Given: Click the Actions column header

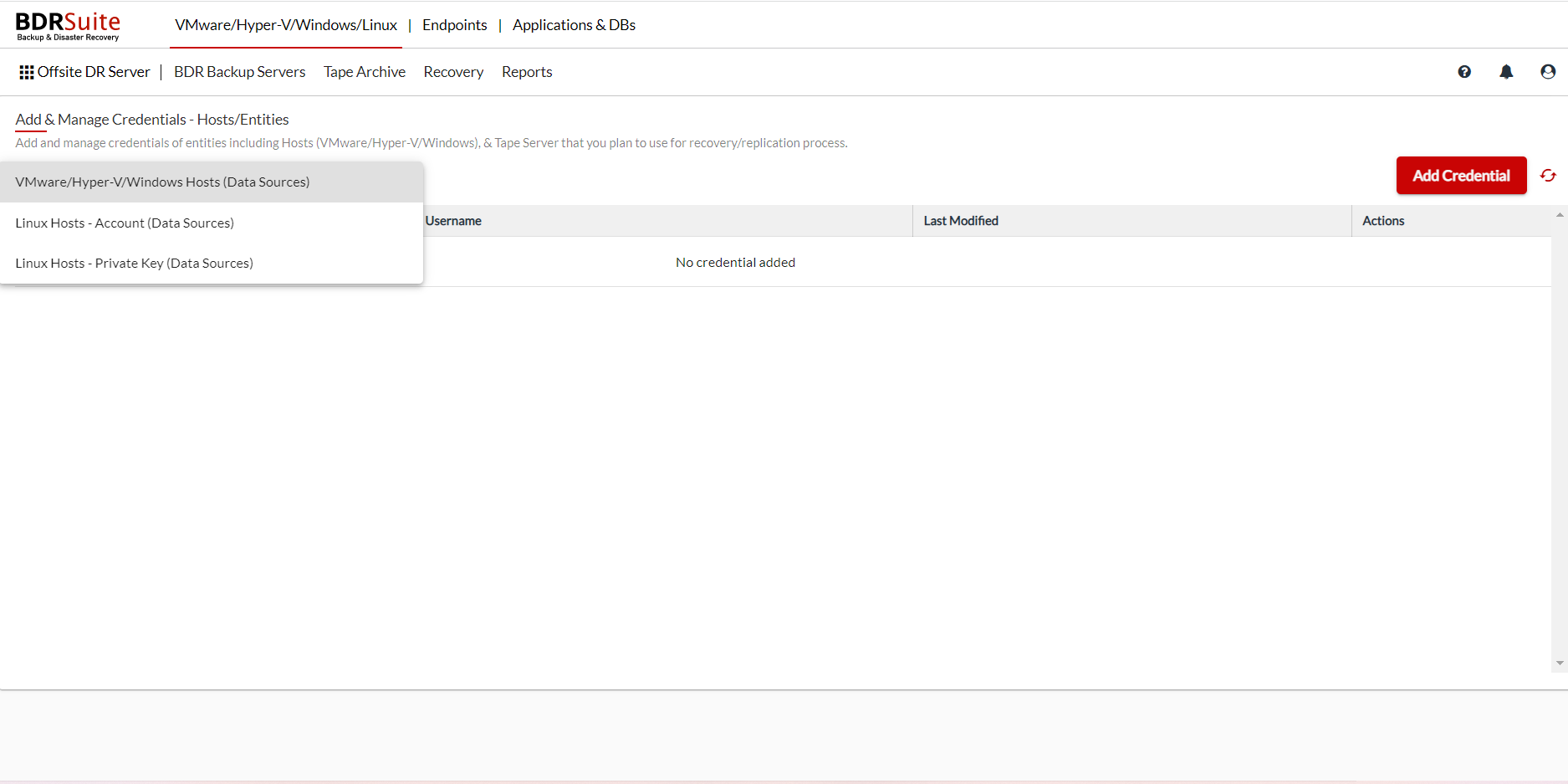Looking at the screenshot, I should 1383,221.
